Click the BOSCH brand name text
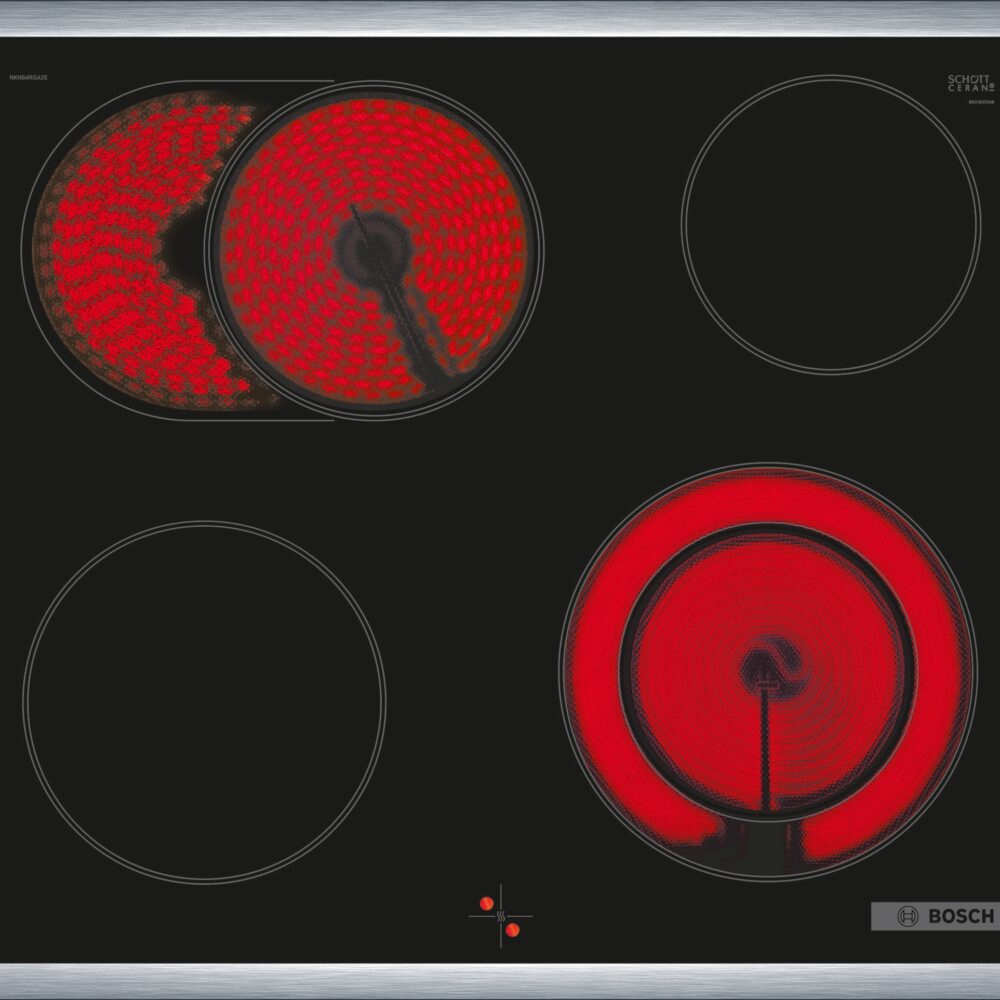 (961, 916)
